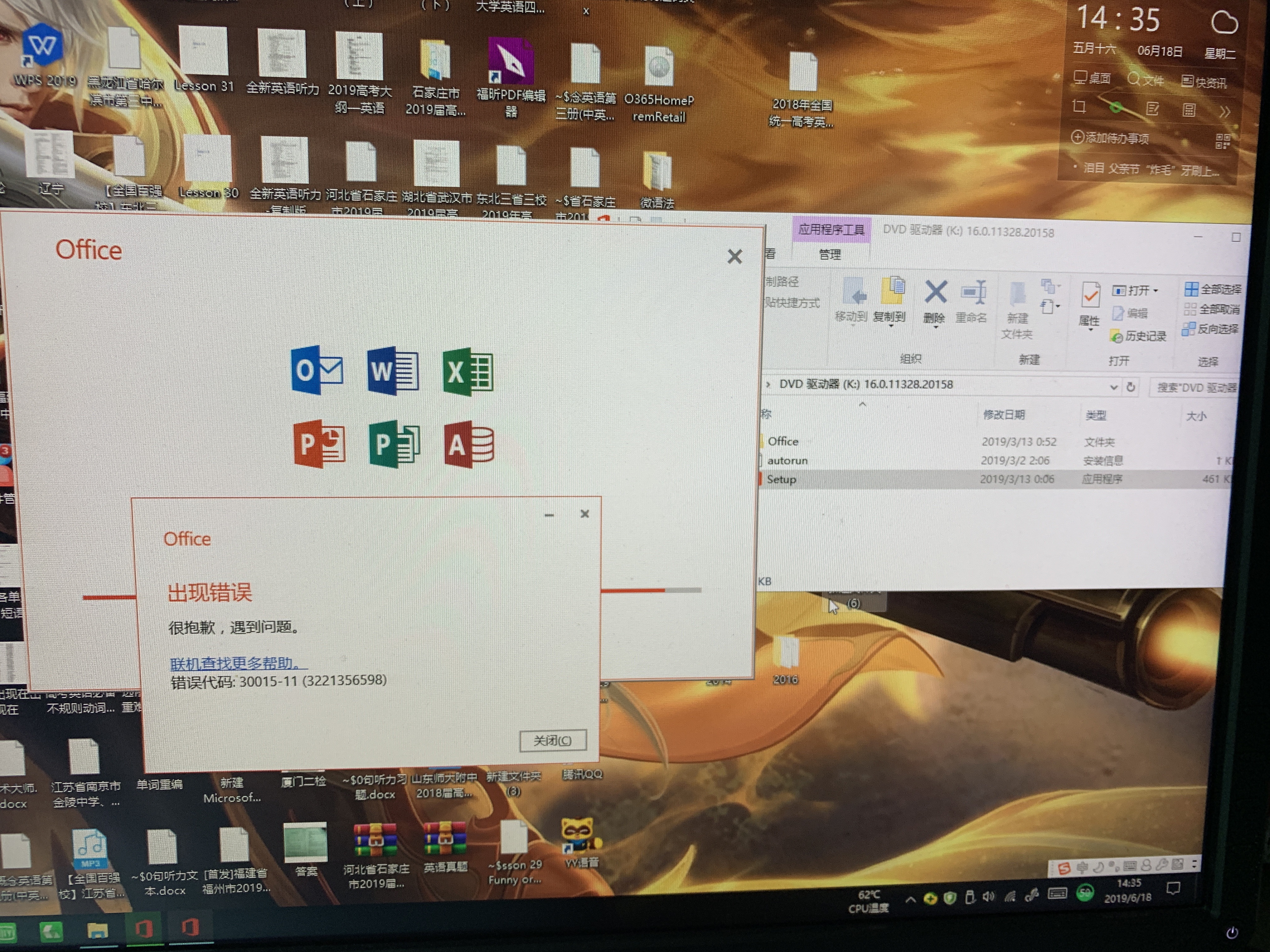Screen dimensions: 1270x952
Task: Sort by the 类型 column header
Action: (1096, 416)
